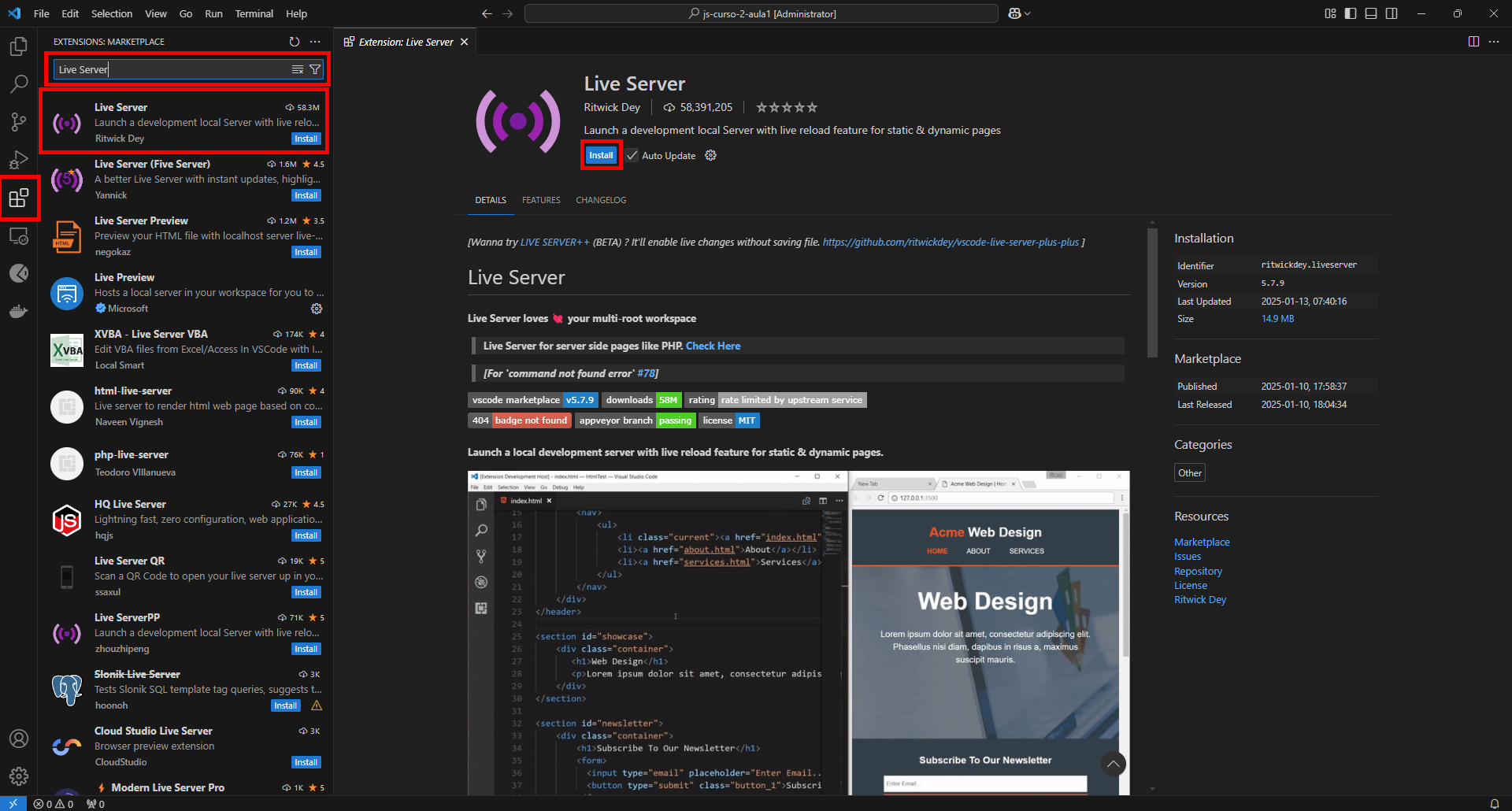Image resolution: width=1512 pixels, height=811 pixels.
Task: Open Accounts menu in activity bar
Action: point(19,739)
